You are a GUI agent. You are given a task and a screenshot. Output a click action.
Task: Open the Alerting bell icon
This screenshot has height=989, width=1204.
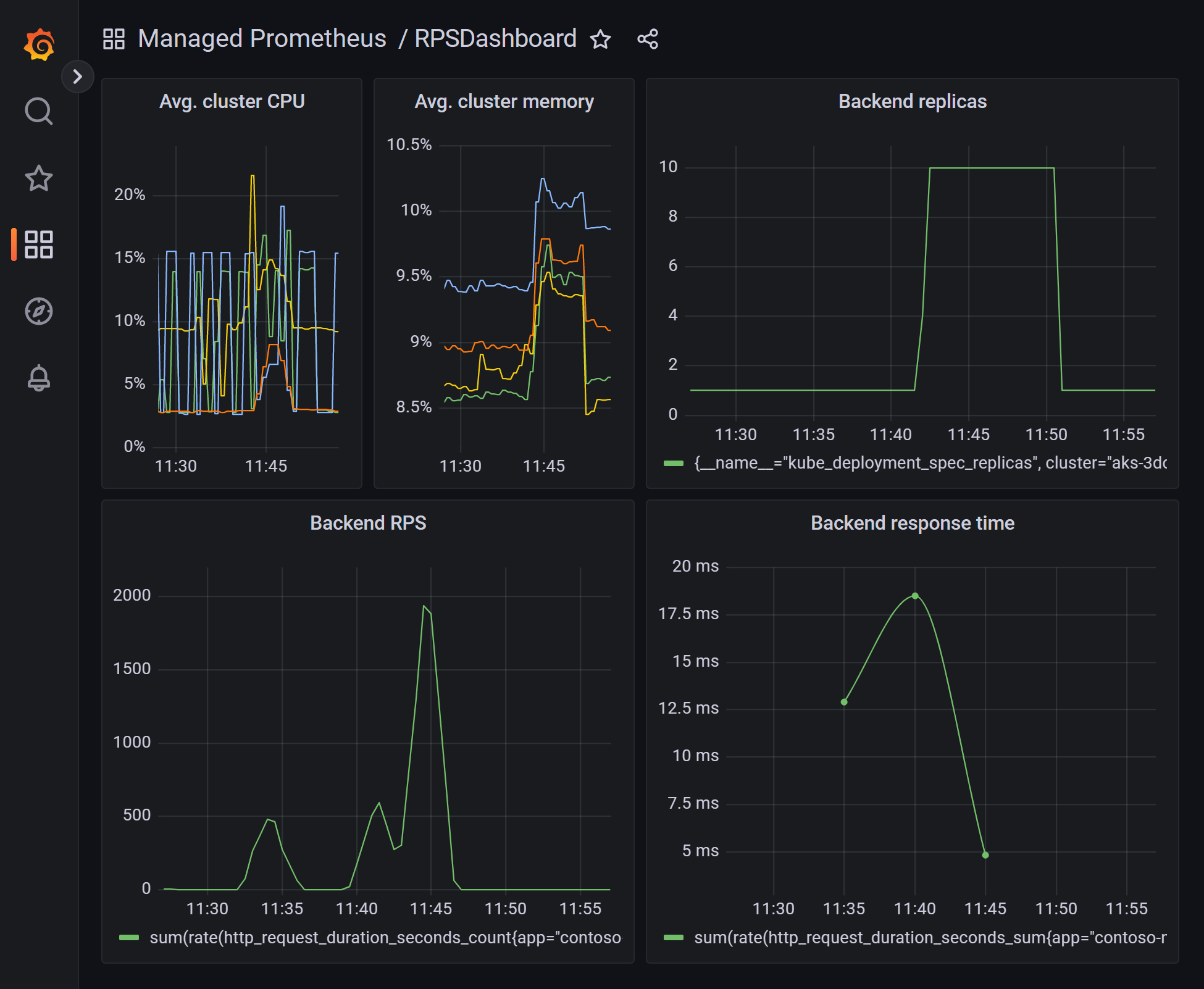pyautogui.click(x=39, y=378)
